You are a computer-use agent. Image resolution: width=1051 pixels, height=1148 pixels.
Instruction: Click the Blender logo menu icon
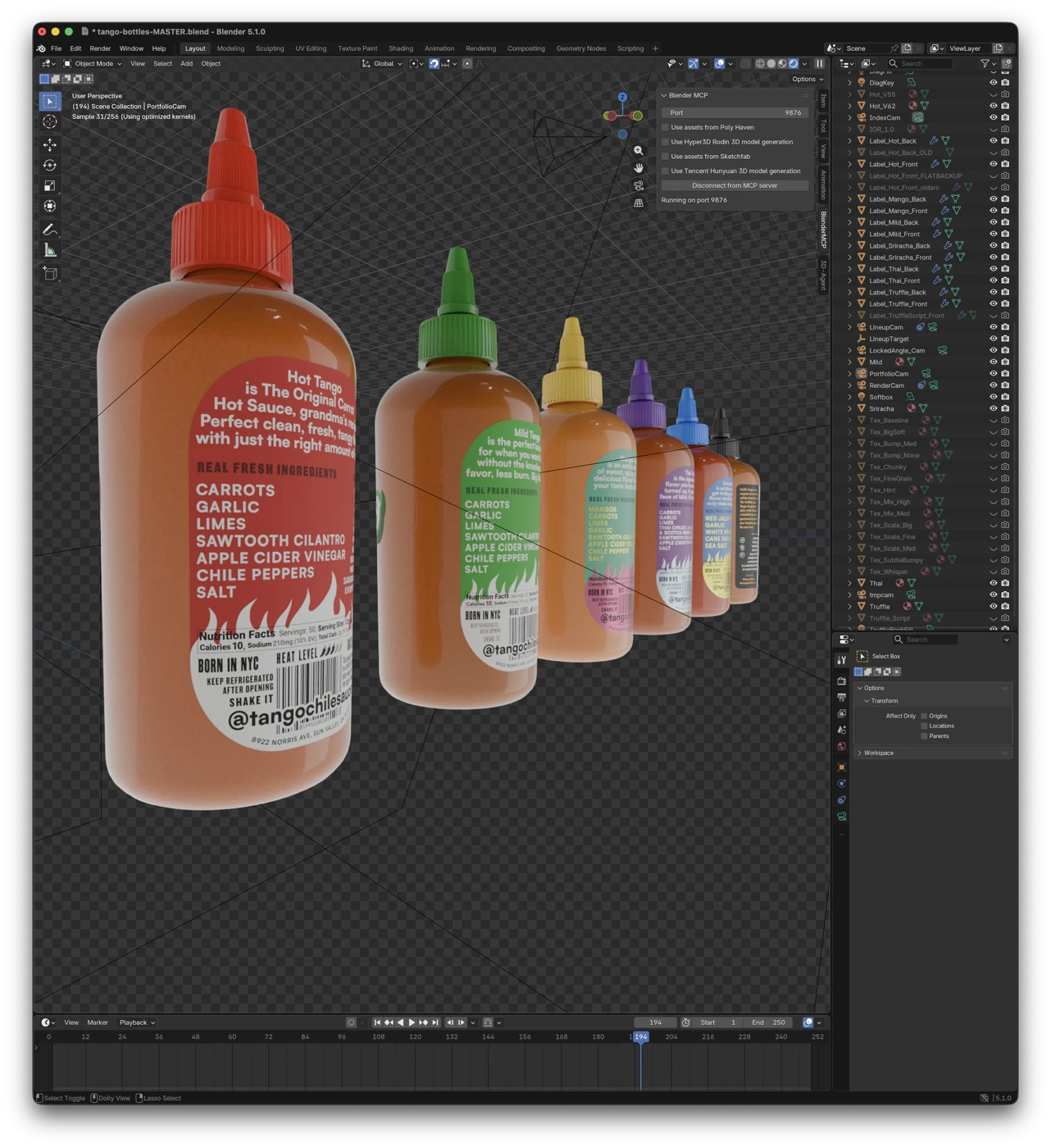pos(41,48)
